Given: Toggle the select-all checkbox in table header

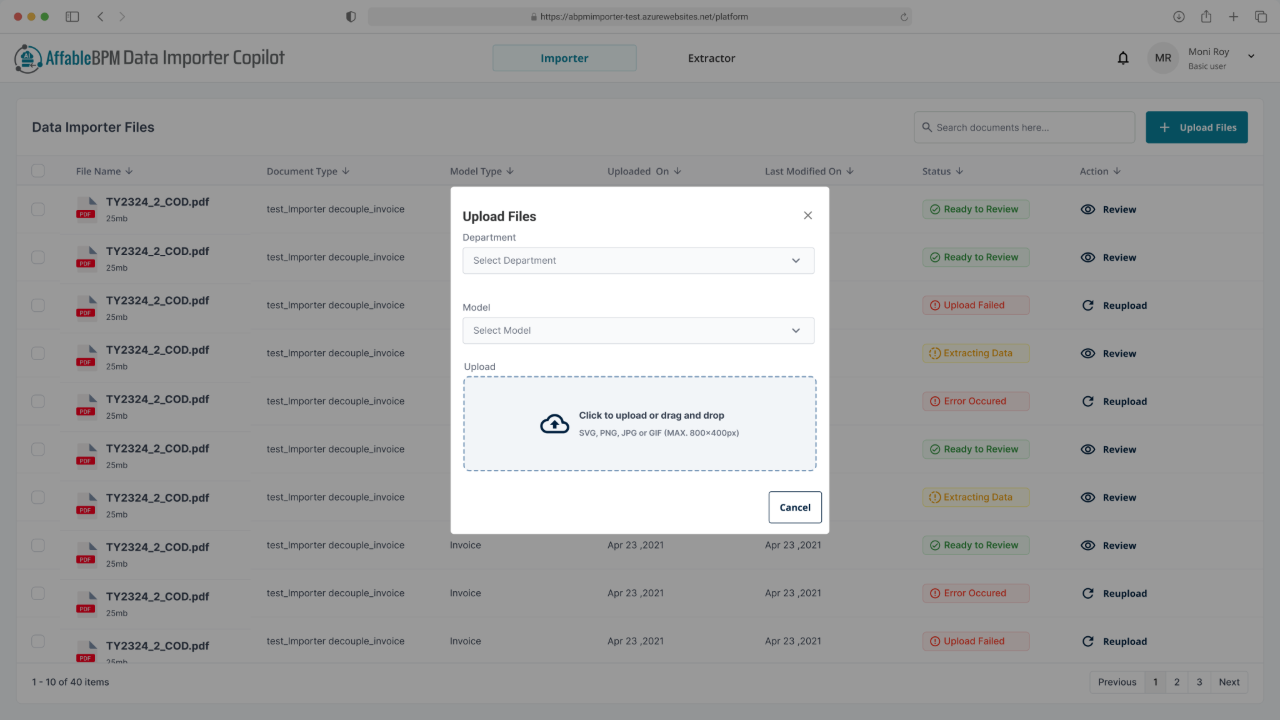Looking at the screenshot, I should (x=38, y=171).
